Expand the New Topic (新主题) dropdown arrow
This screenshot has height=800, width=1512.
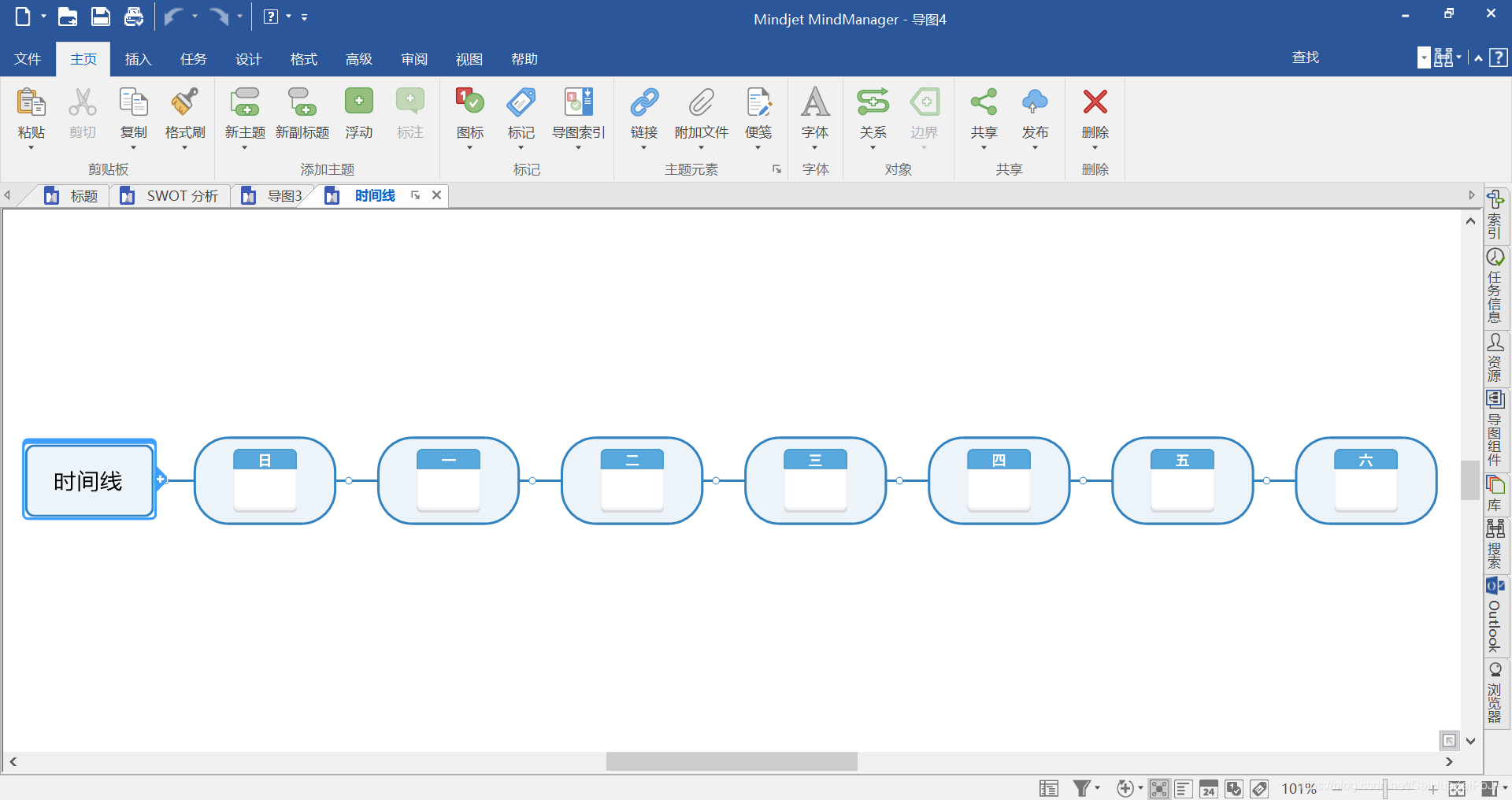point(245,148)
